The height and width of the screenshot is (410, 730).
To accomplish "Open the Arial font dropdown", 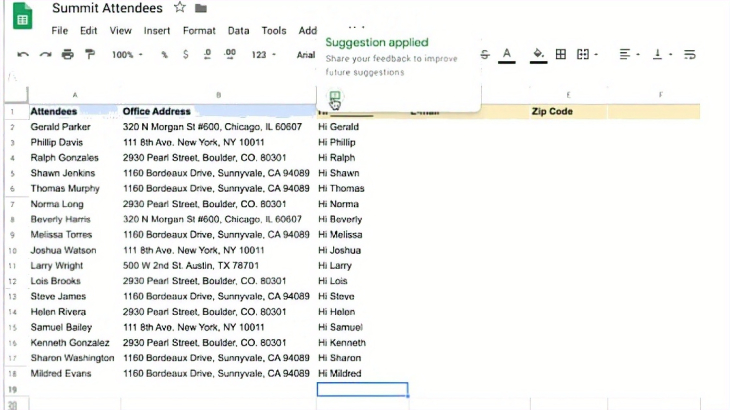I will click(x=306, y=55).
